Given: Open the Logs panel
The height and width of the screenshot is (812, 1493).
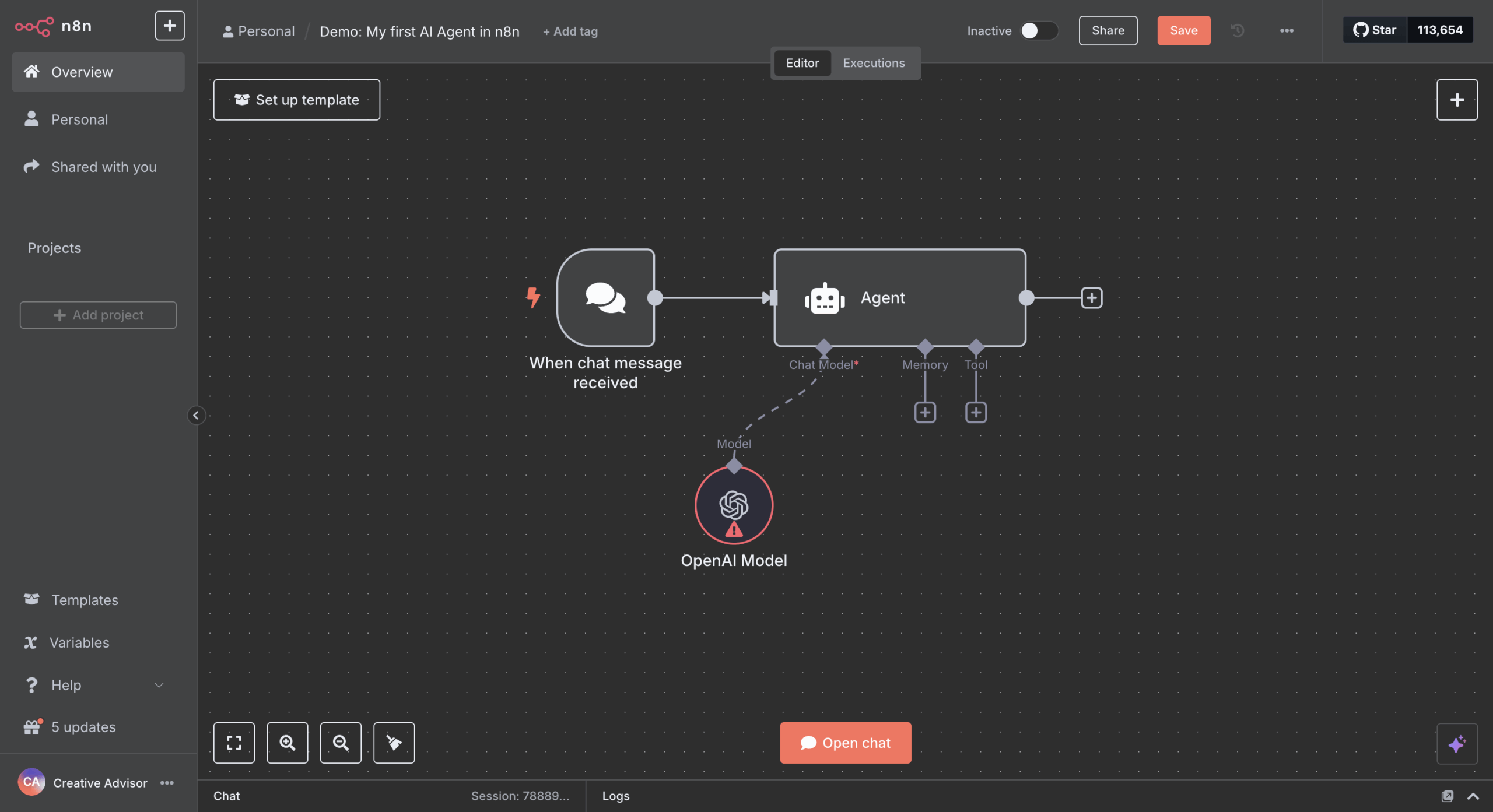Looking at the screenshot, I should [x=615, y=796].
